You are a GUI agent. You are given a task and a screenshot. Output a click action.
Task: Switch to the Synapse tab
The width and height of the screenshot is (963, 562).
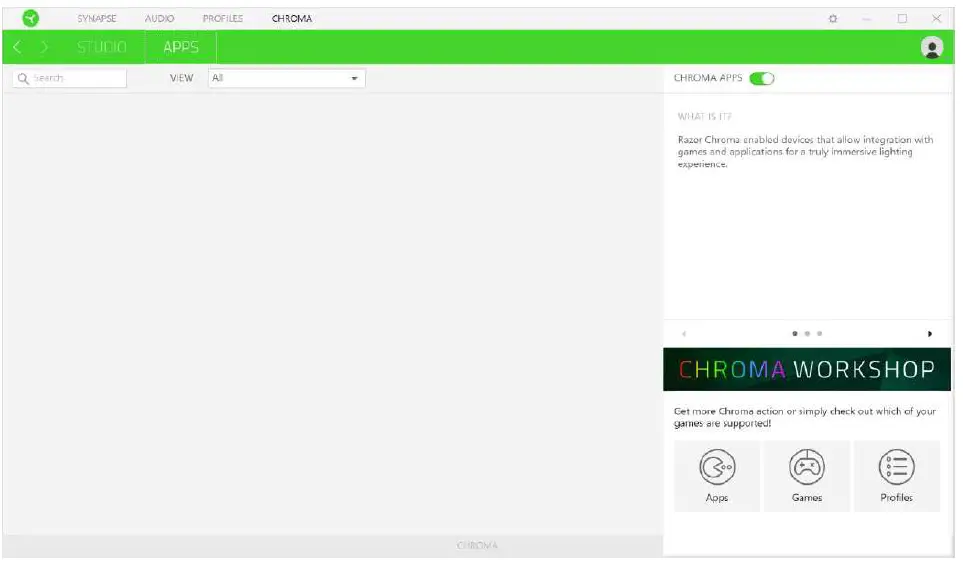(97, 18)
